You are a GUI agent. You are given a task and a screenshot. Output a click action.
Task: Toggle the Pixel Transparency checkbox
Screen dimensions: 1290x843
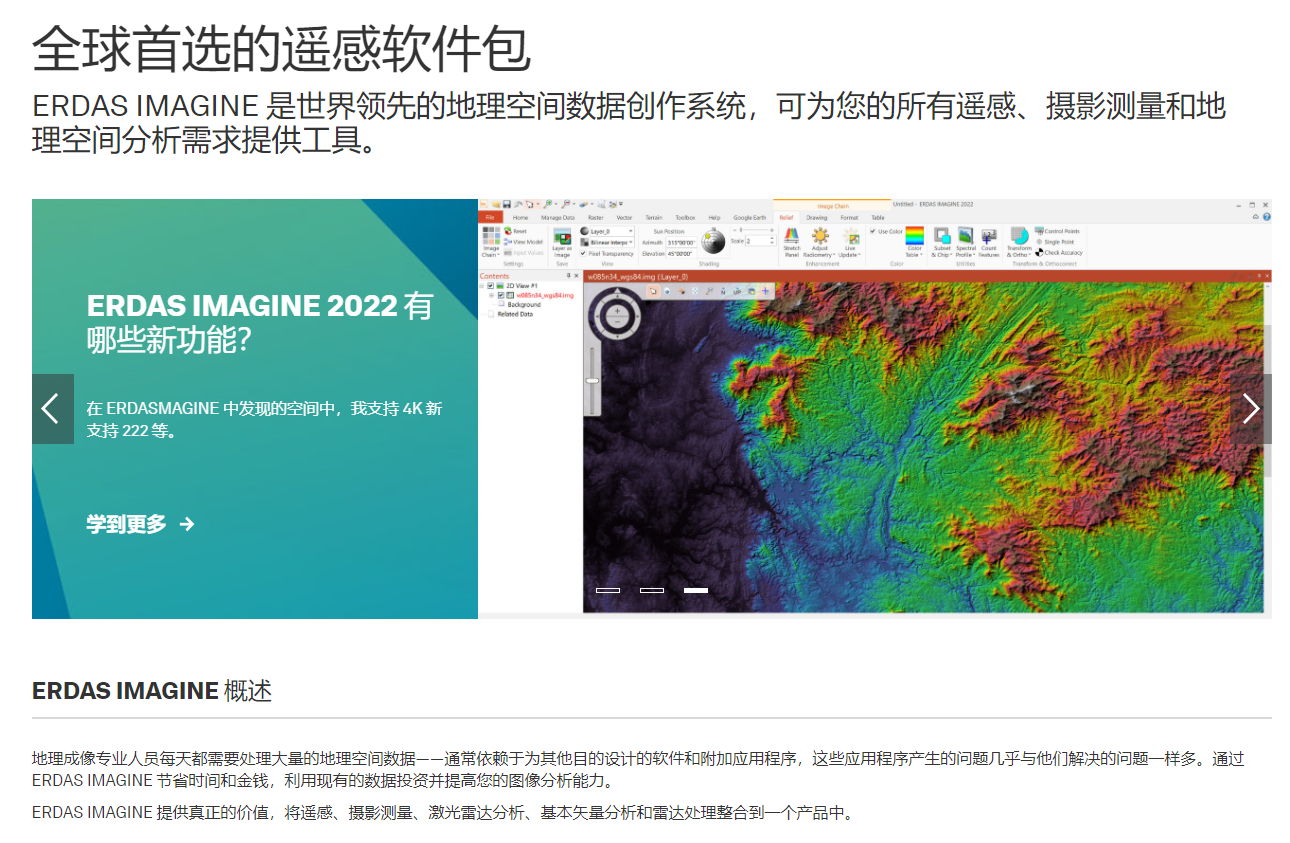point(583,254)
